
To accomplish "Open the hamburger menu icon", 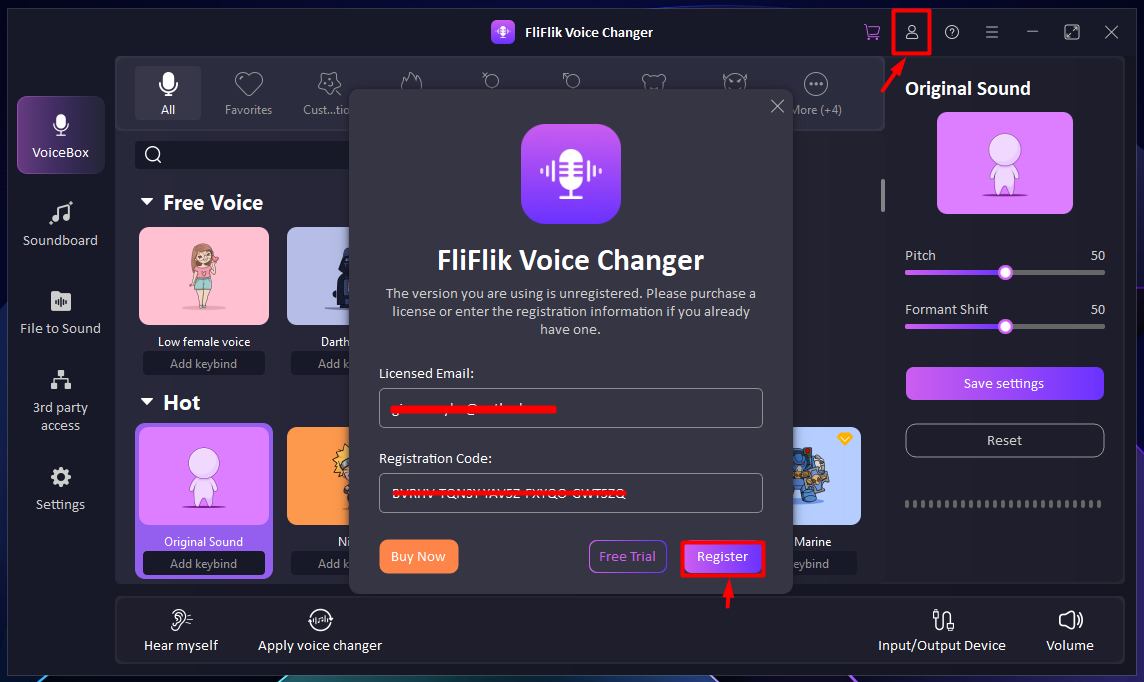I will (992, 32).
